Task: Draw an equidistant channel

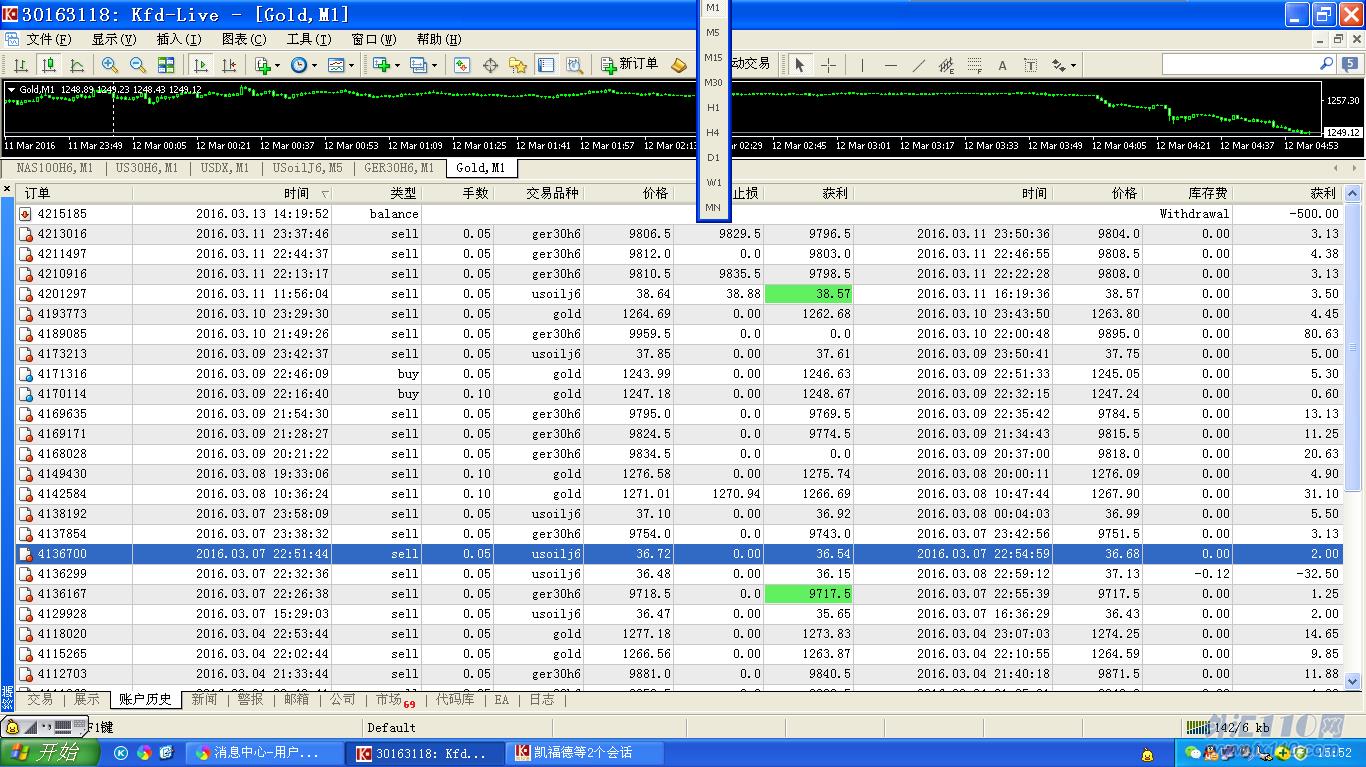Action: [946, 65]
